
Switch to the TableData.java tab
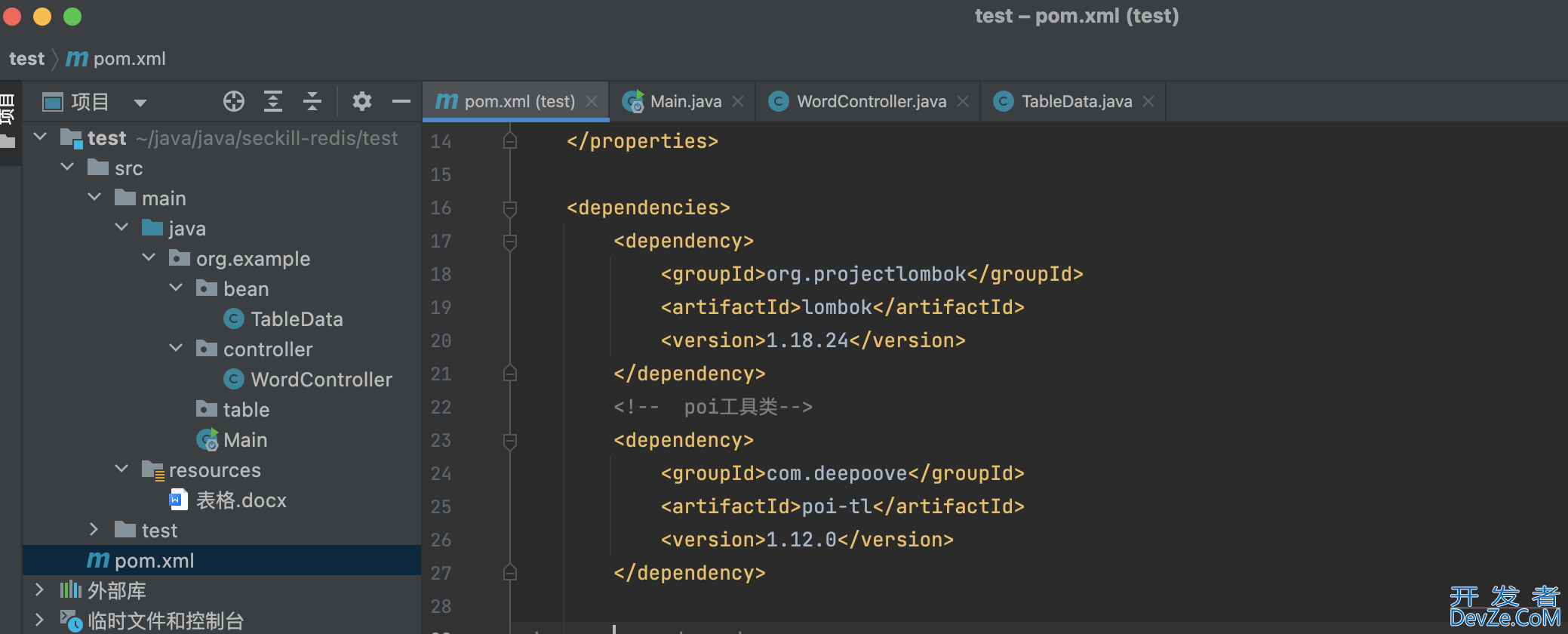click(1073, 101)
